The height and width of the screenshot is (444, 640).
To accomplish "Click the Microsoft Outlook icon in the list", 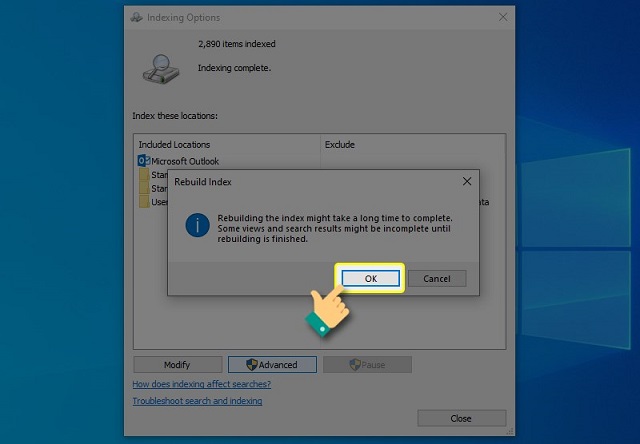I will (x=144, y=160).
